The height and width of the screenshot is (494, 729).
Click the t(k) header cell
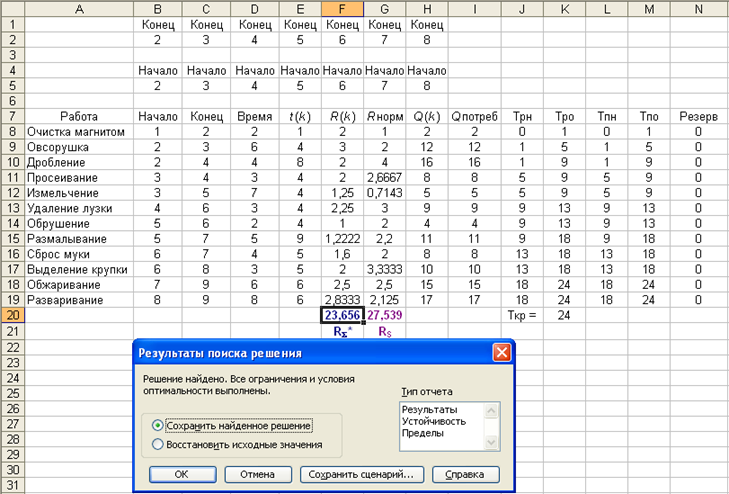(300, 116)
